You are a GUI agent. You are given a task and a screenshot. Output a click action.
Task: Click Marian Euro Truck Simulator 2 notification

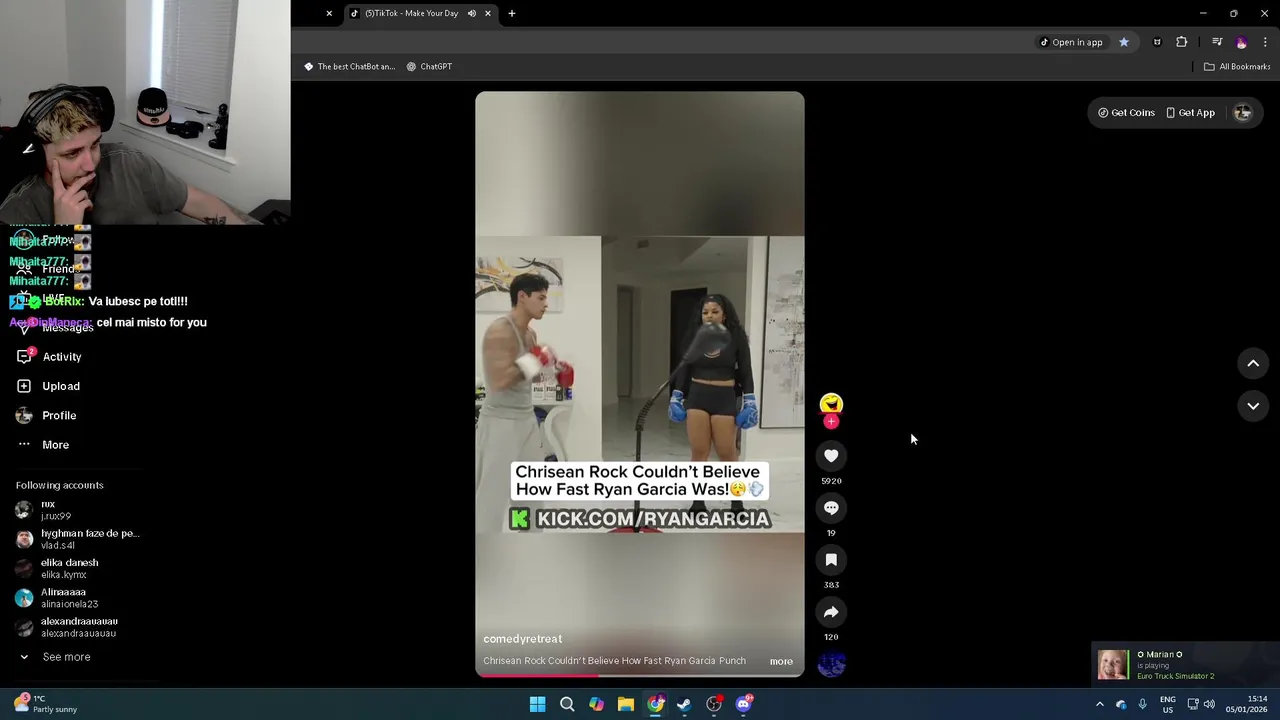(x=1184, y=665)
